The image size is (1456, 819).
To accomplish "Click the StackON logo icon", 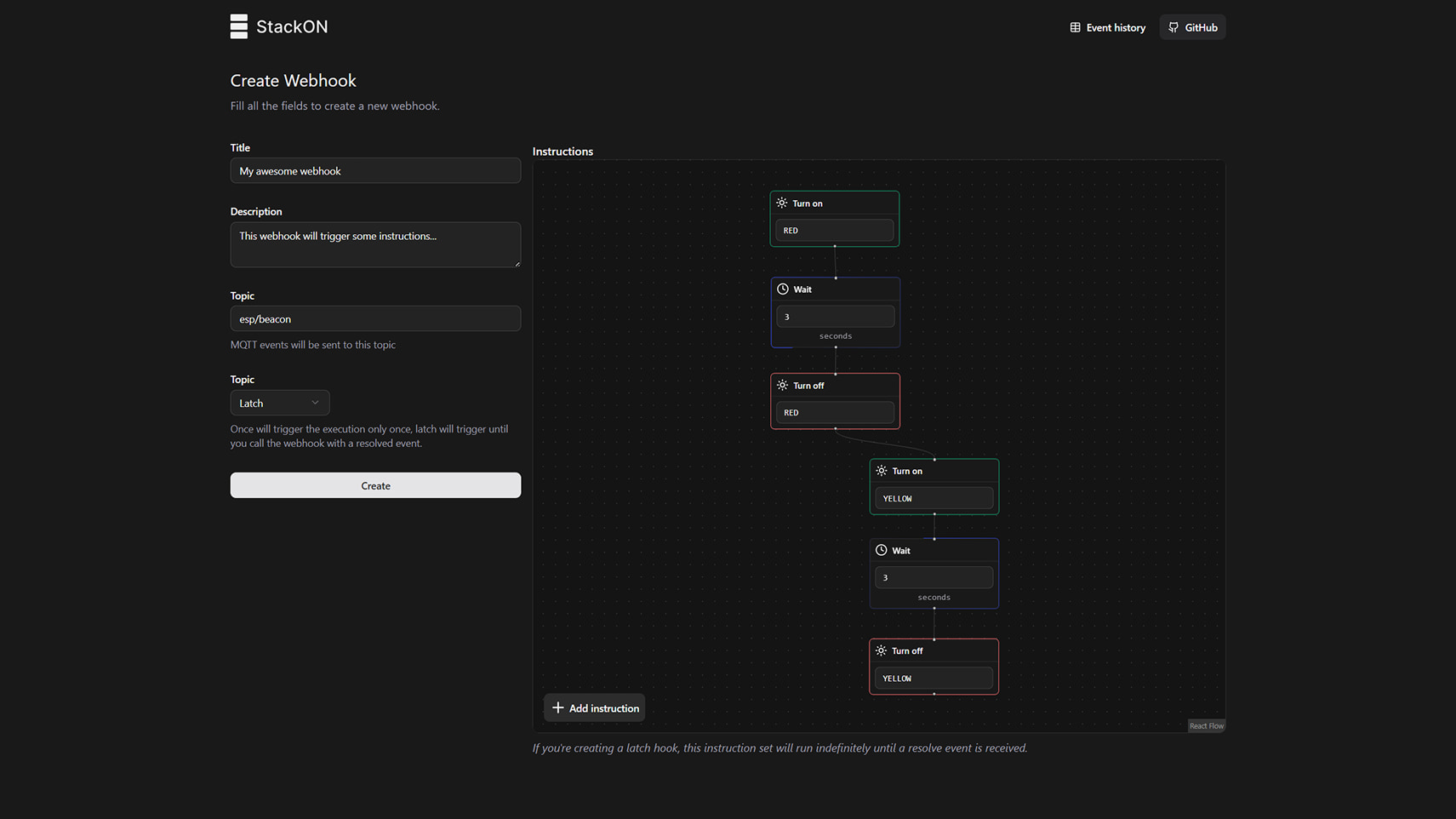I will [x=238, y=26].
